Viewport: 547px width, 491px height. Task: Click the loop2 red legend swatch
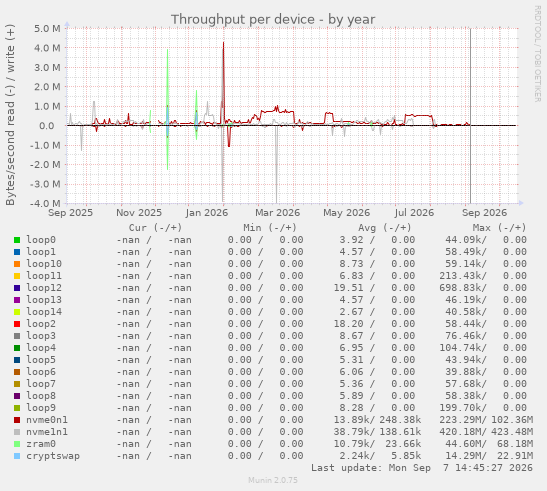[x=17, y=324]
